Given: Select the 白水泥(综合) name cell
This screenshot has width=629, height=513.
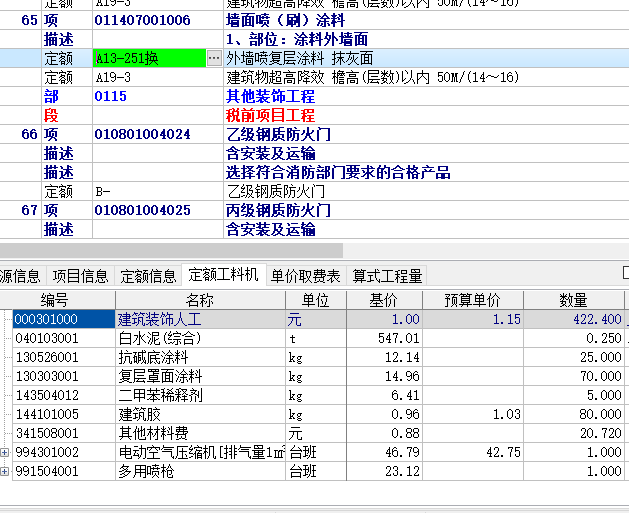Looking at the screenshot, I should [x=201, y=339].
